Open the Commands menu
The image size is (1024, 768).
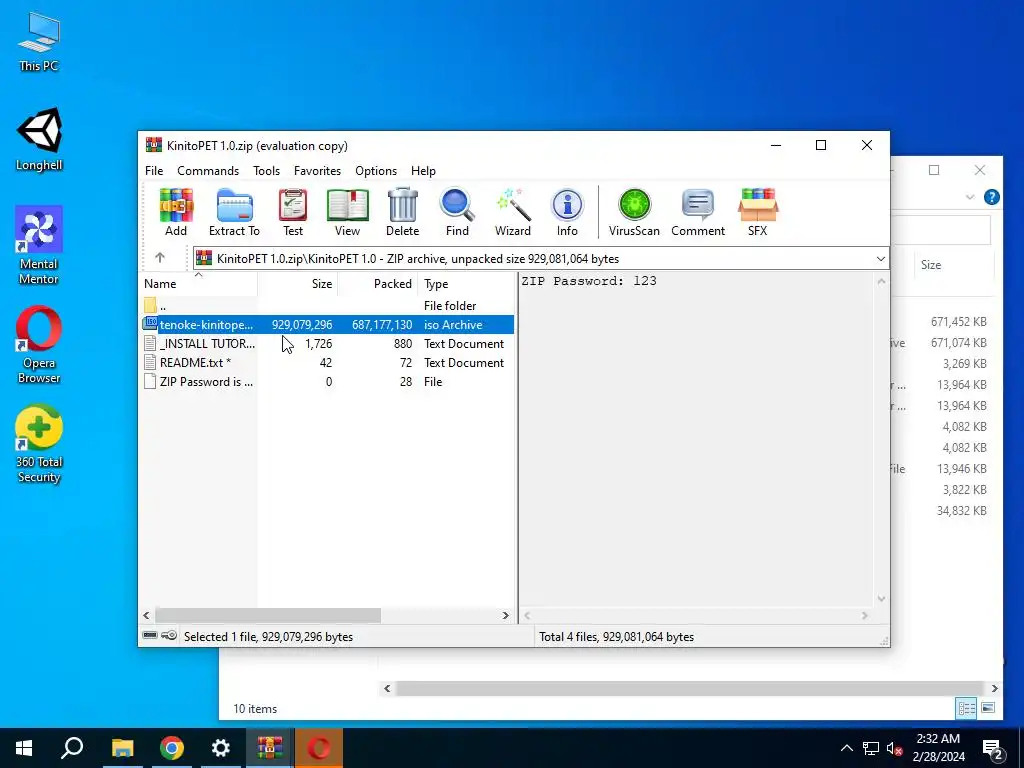[x=208, y=170]
